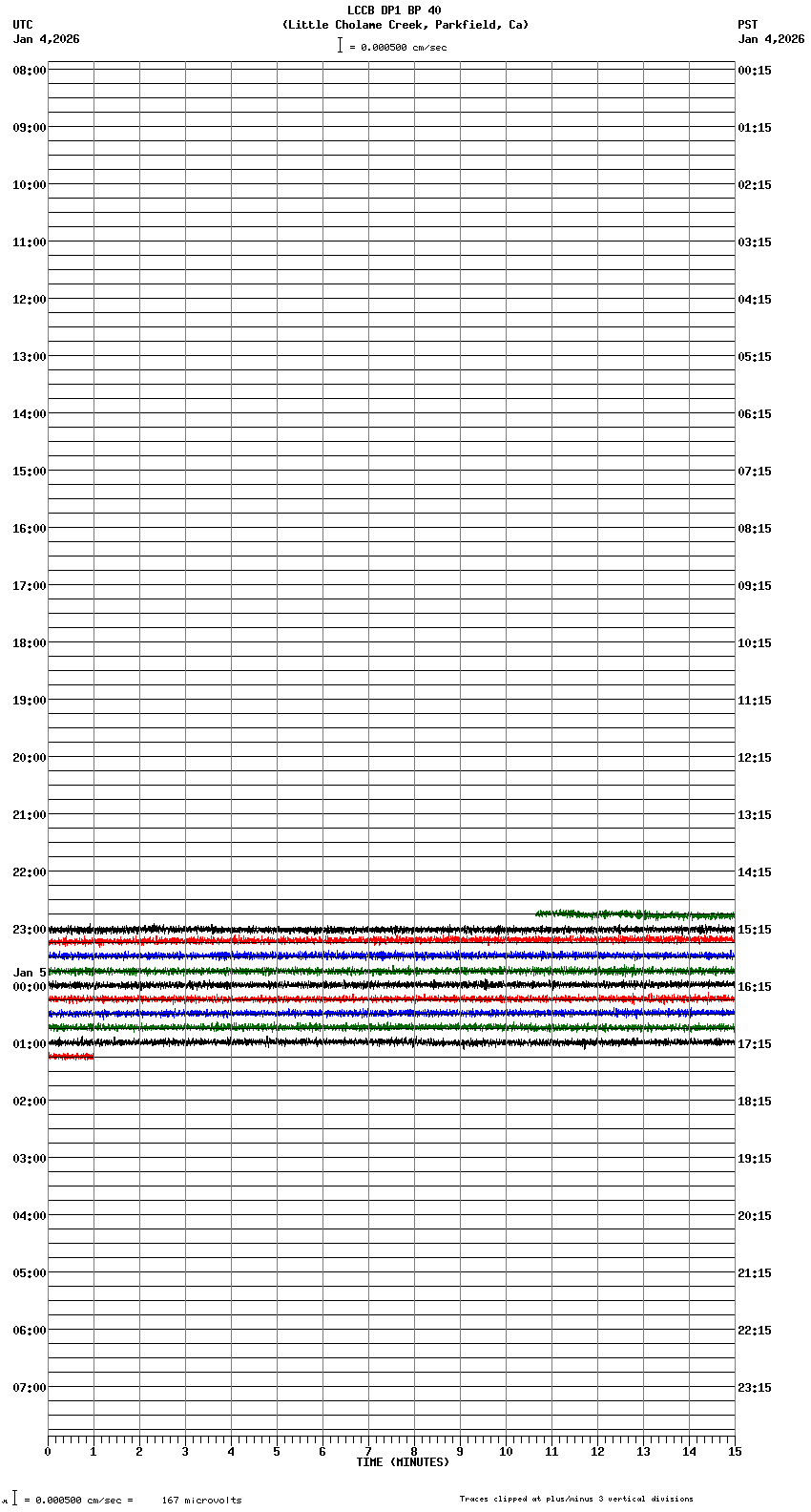This screenshot has width=811, height=1512.
Task: Click the 06:00 UTC row label
Action: click(x=30, y=1331)
